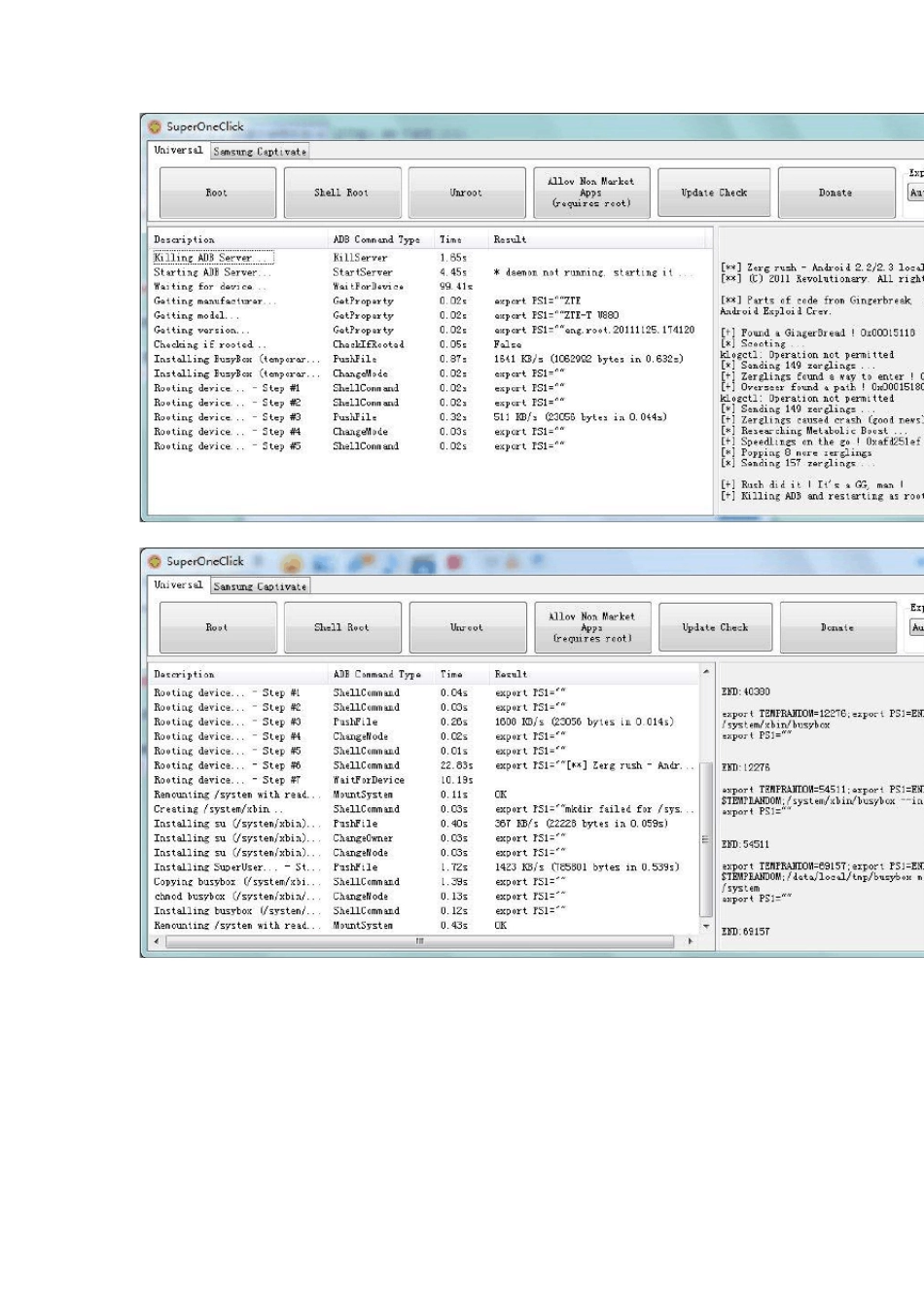The image size is (924, 1307).
Task: Click the '10.19s' time cell
Action: (x=457, y=780)
